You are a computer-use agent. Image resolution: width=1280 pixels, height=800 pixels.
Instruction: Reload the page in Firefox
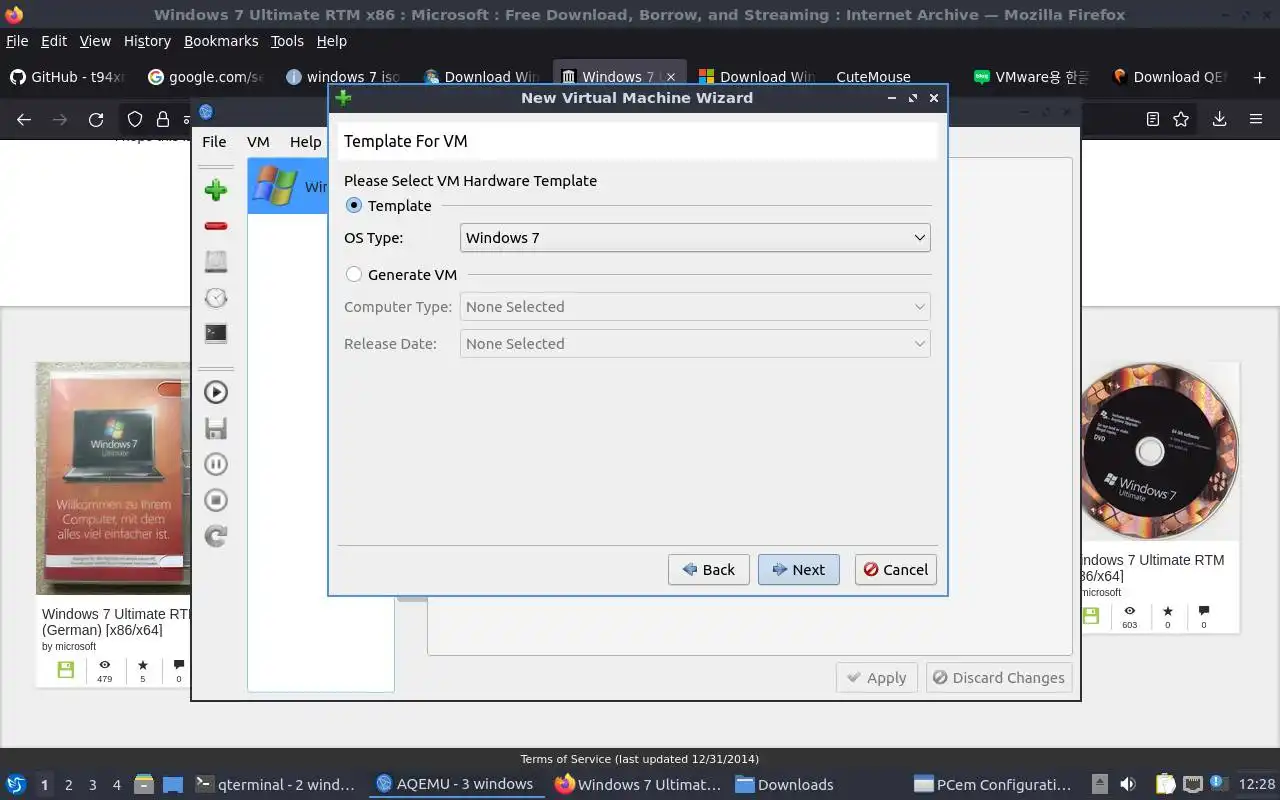96,119
